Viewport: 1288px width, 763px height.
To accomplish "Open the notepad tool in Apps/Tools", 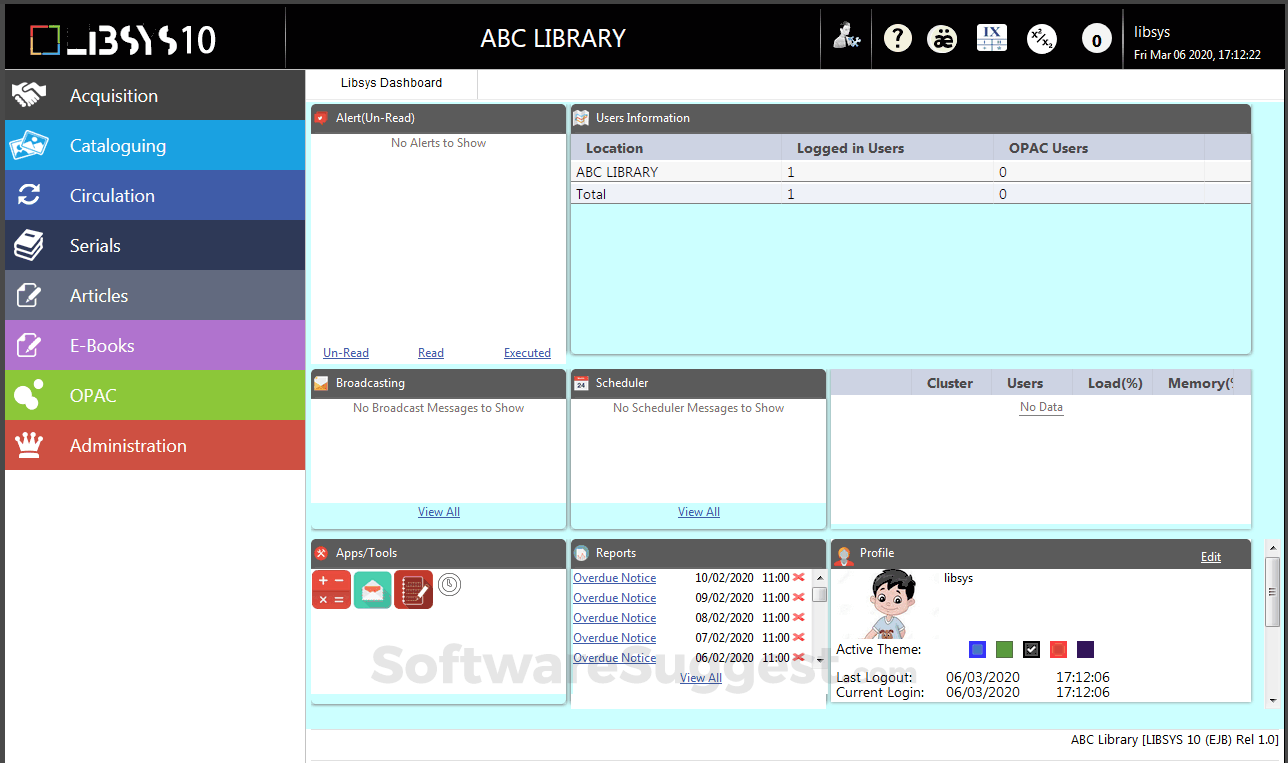I will click(x=413, y=590).
